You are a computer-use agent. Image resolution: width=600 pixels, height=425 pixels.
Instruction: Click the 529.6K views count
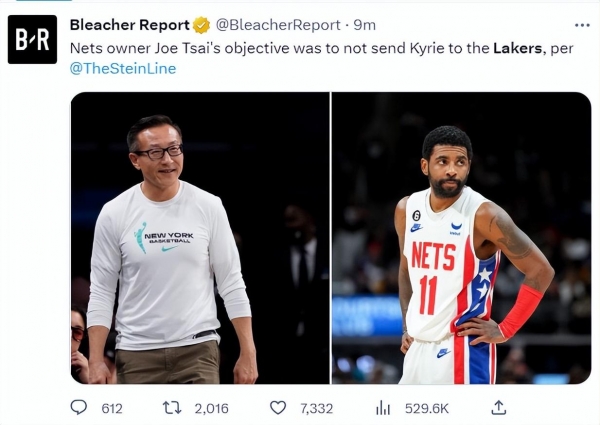tap(427, 409)
